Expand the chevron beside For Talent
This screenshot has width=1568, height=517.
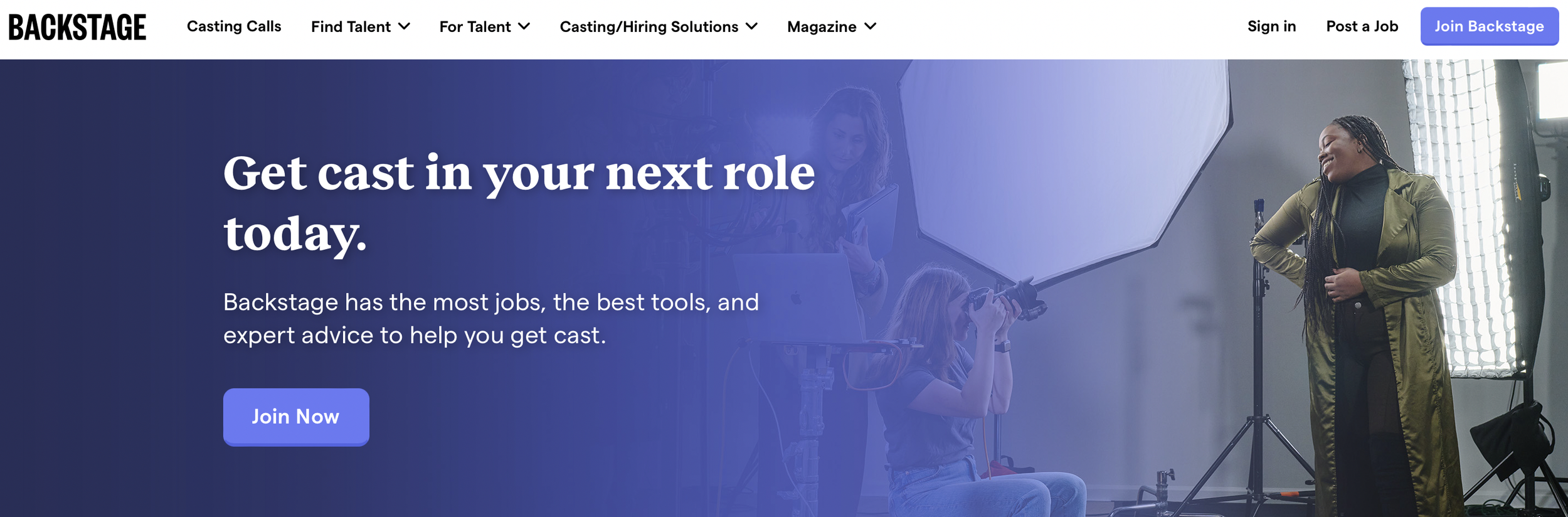coord(524,26)
